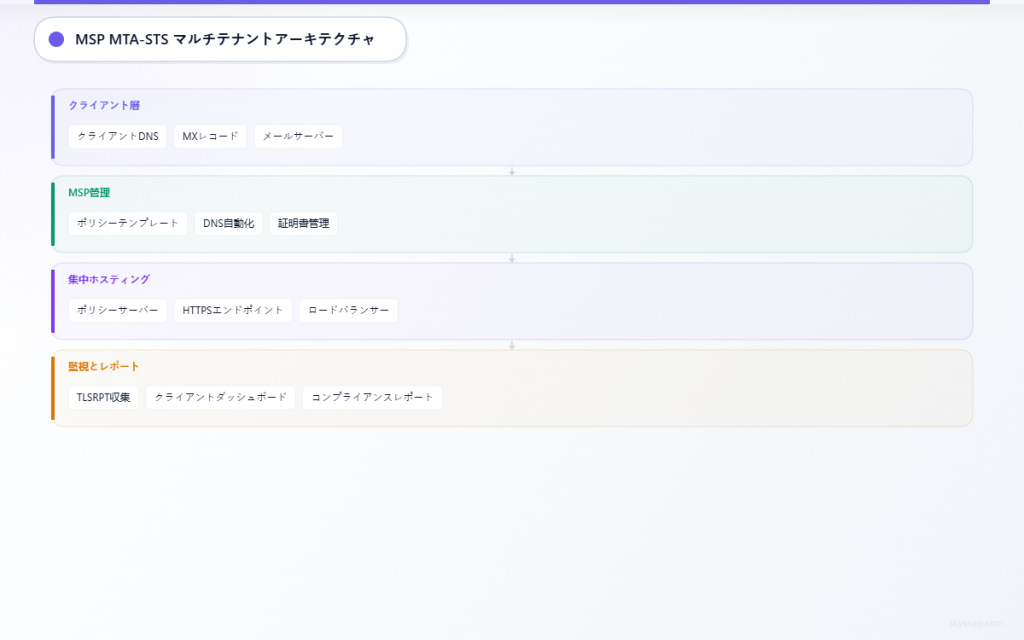Open the コンプライアンスレポート node
Image resolution: width=1024 pixels, height=640 pixels.
click(372, 397)
